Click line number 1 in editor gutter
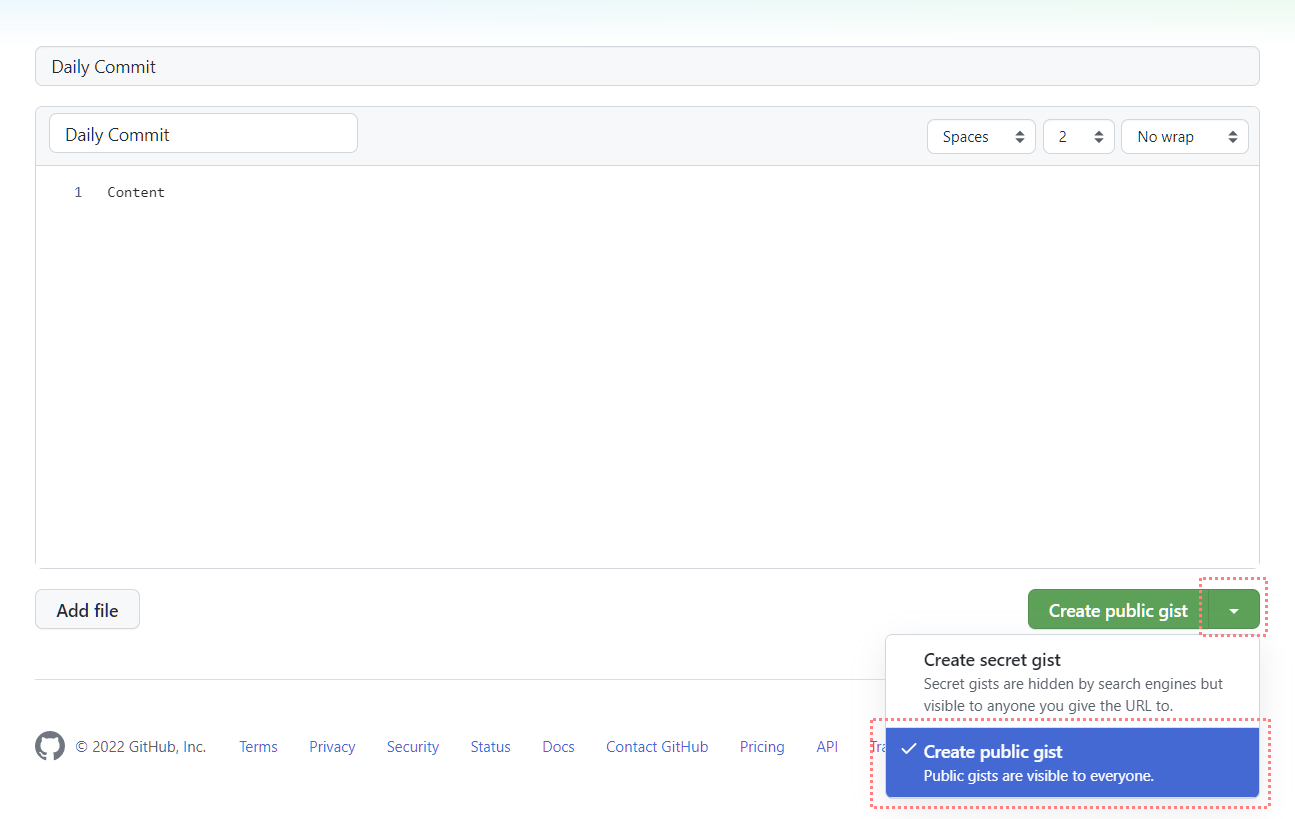 coord(78,192)
